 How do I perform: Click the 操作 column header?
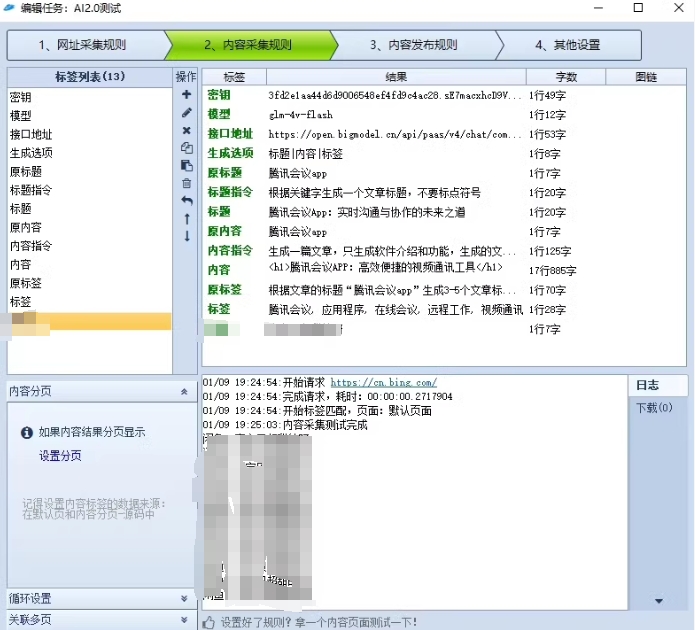186,77
